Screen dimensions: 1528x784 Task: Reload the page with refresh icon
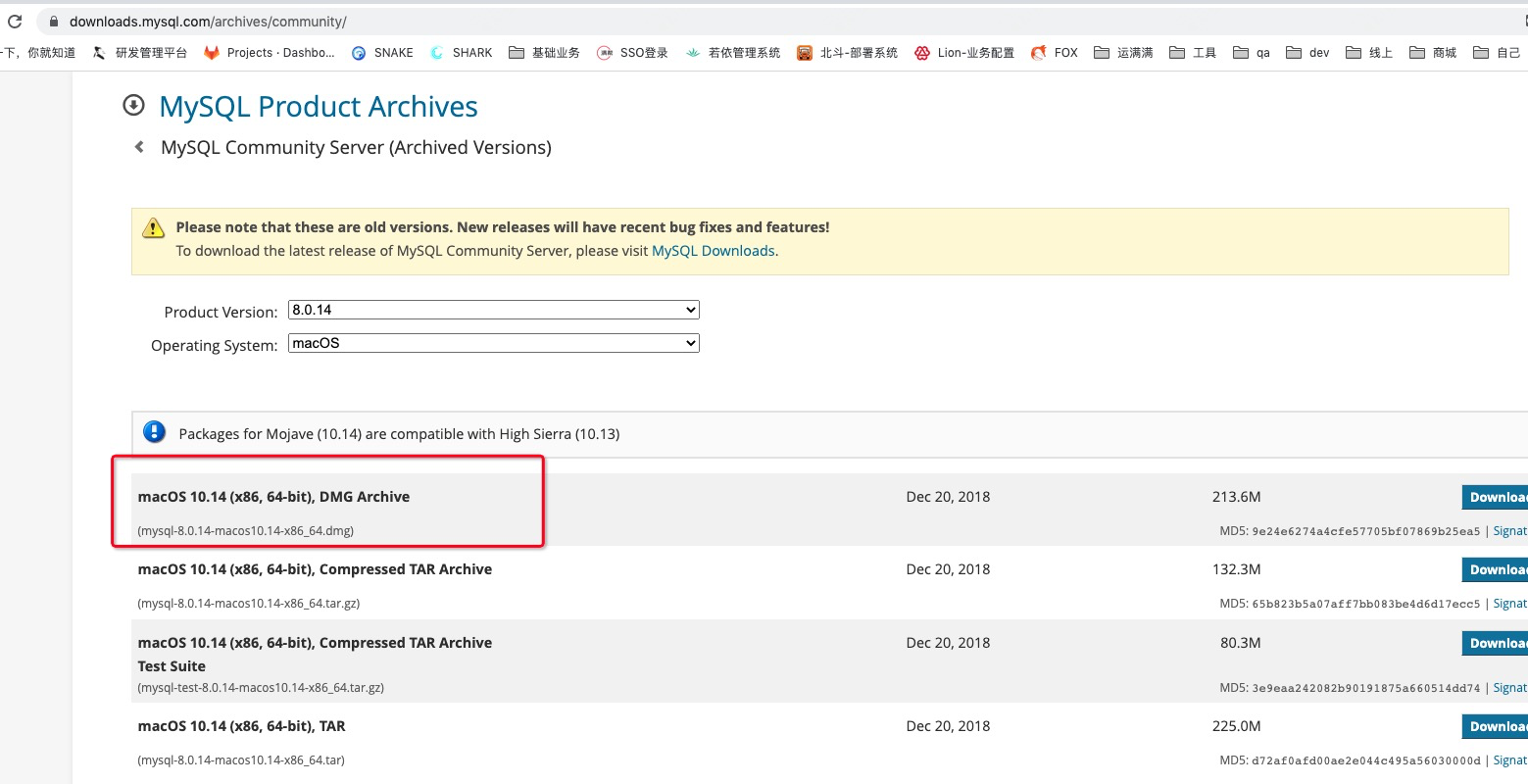(x=14, y=21)
